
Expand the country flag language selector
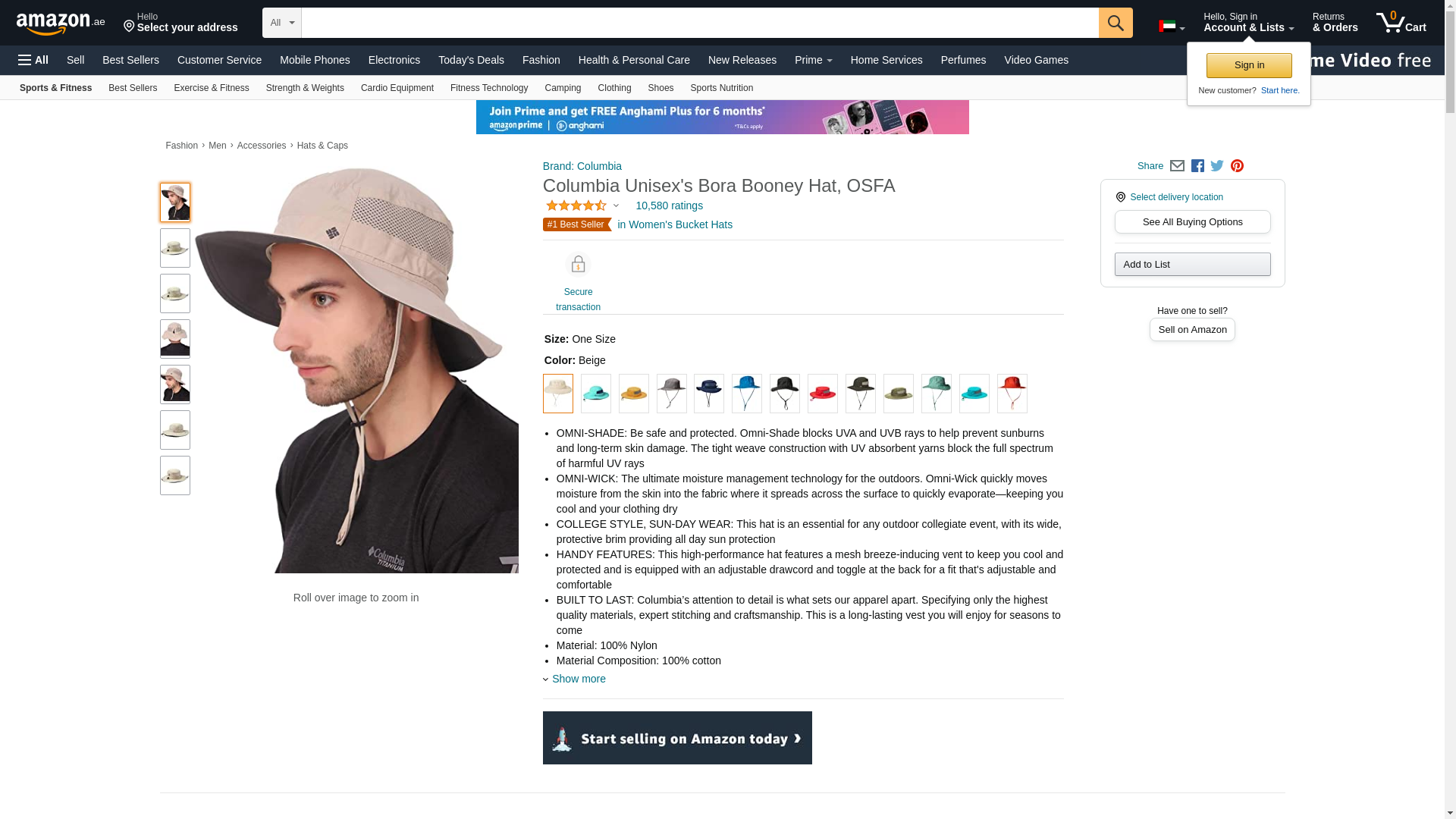point(1172,27)
